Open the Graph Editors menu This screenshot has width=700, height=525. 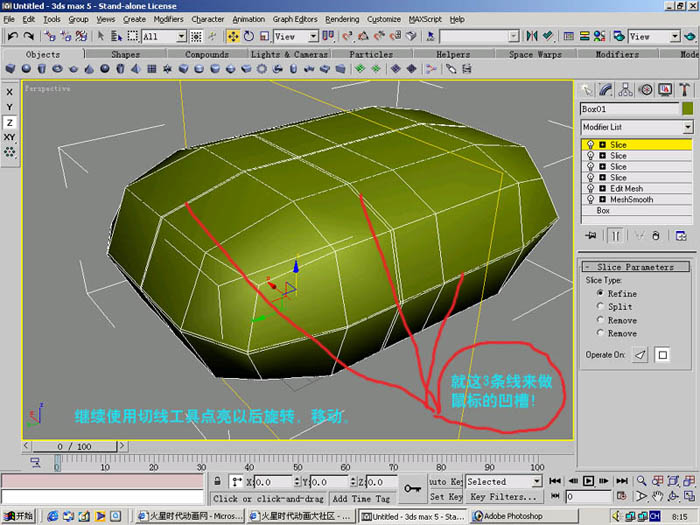pos(295,19)
